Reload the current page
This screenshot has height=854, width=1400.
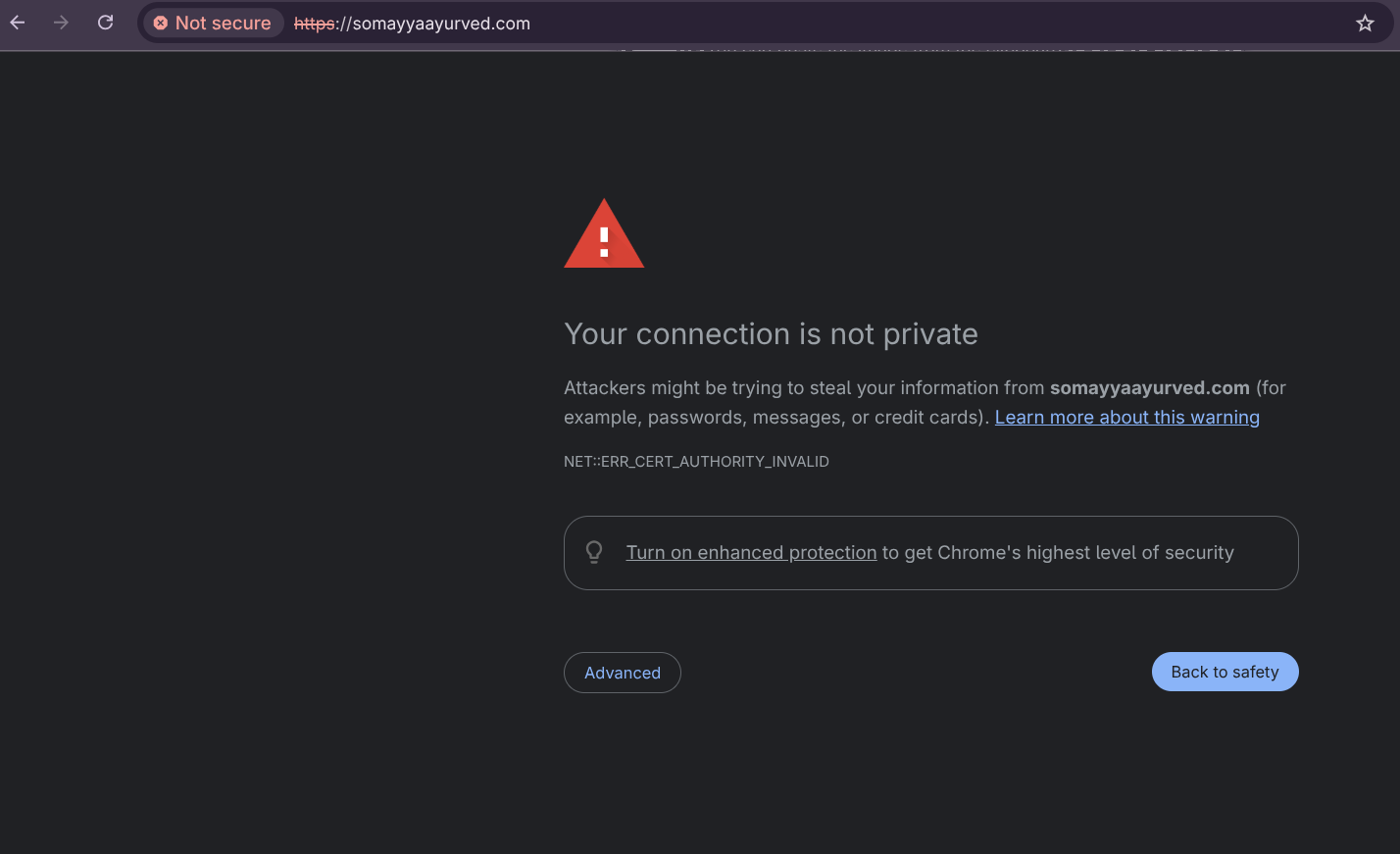[x=105, y=23]
